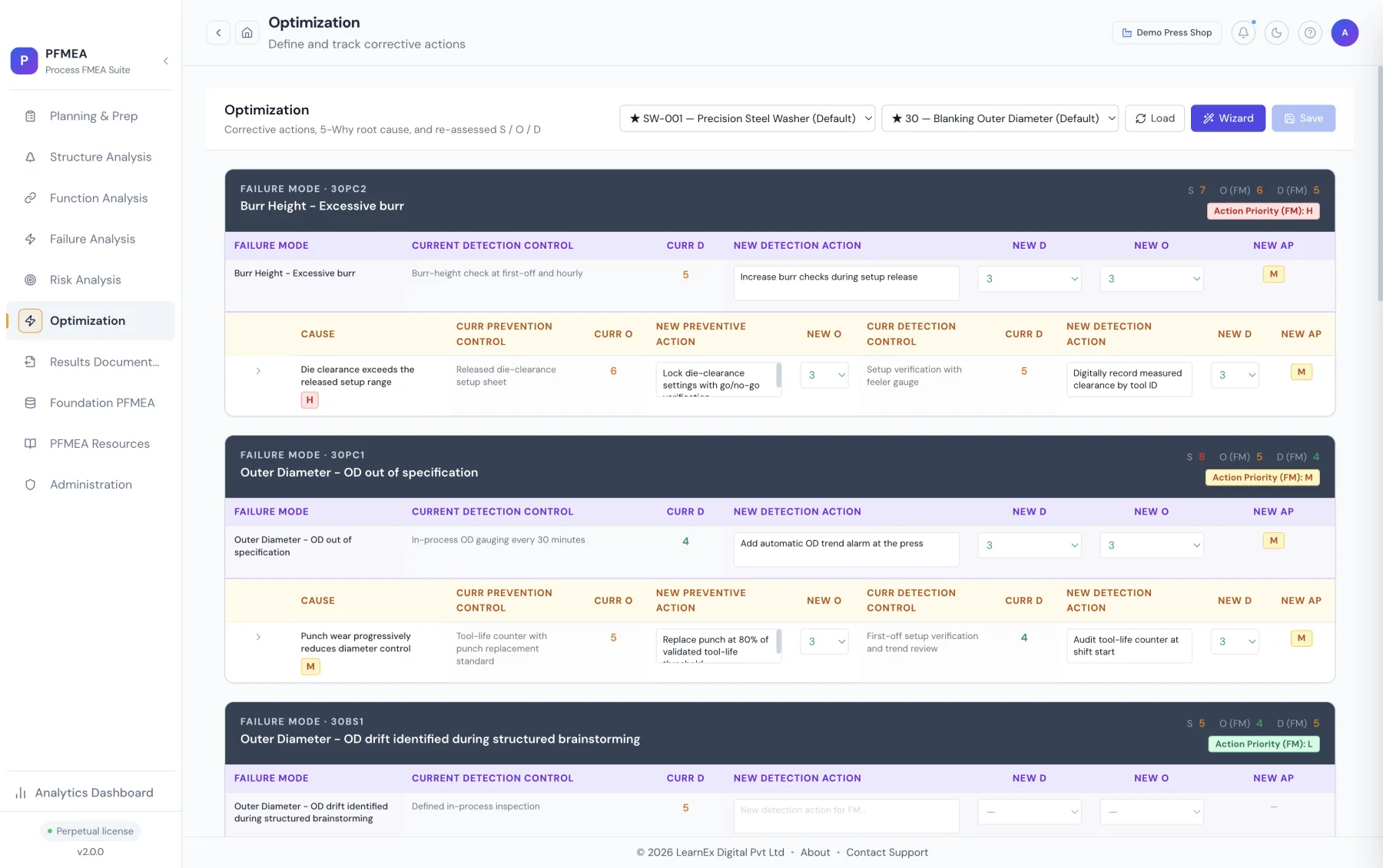The image size is (1383, 868).
Task: Click the Demo Press Shop button
Action: [1166, 32]
